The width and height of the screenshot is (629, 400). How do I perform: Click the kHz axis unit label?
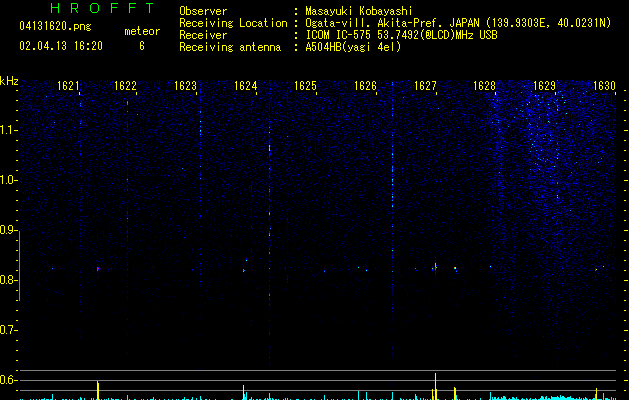(x=9, y=81)
